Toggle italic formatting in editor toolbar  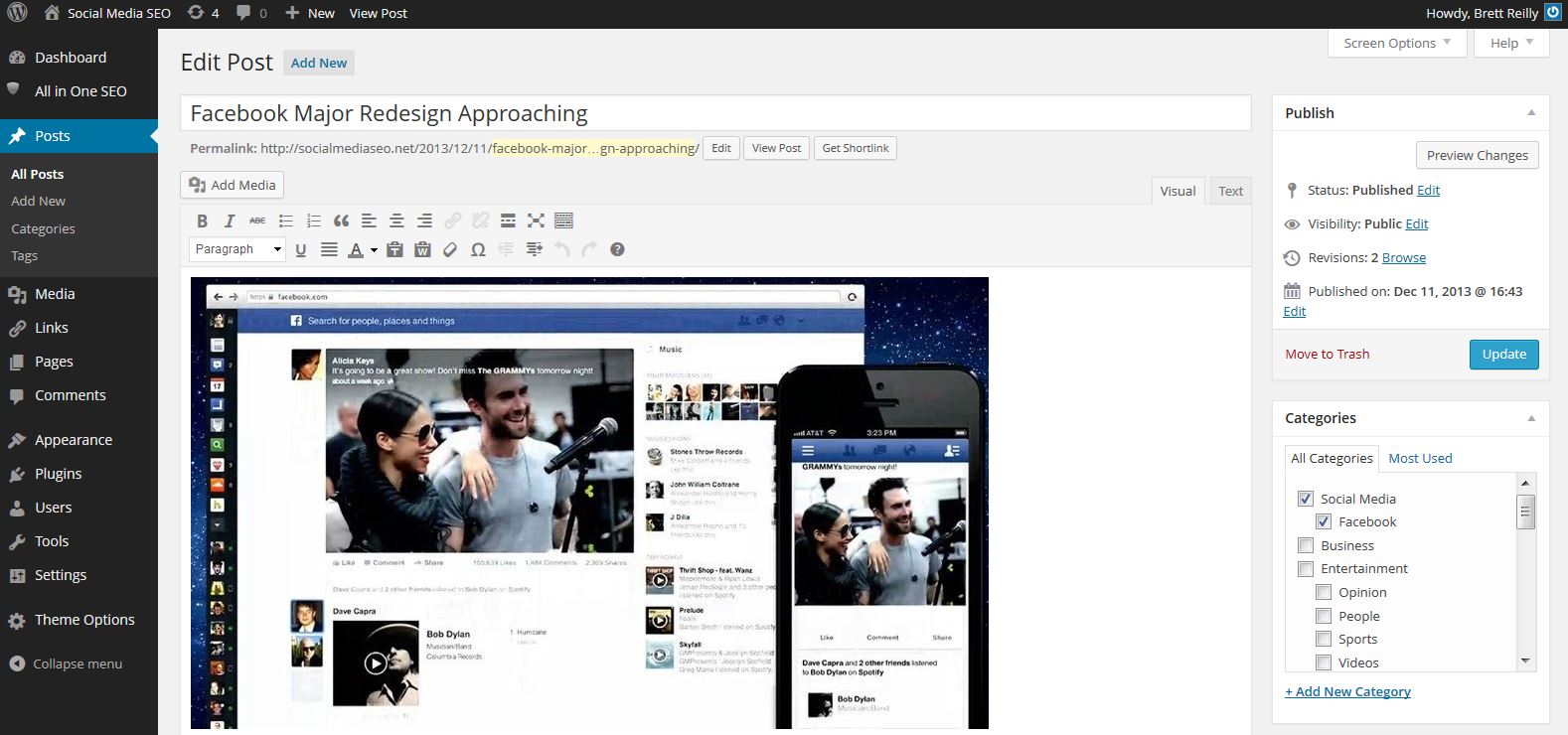pos(230,220)
